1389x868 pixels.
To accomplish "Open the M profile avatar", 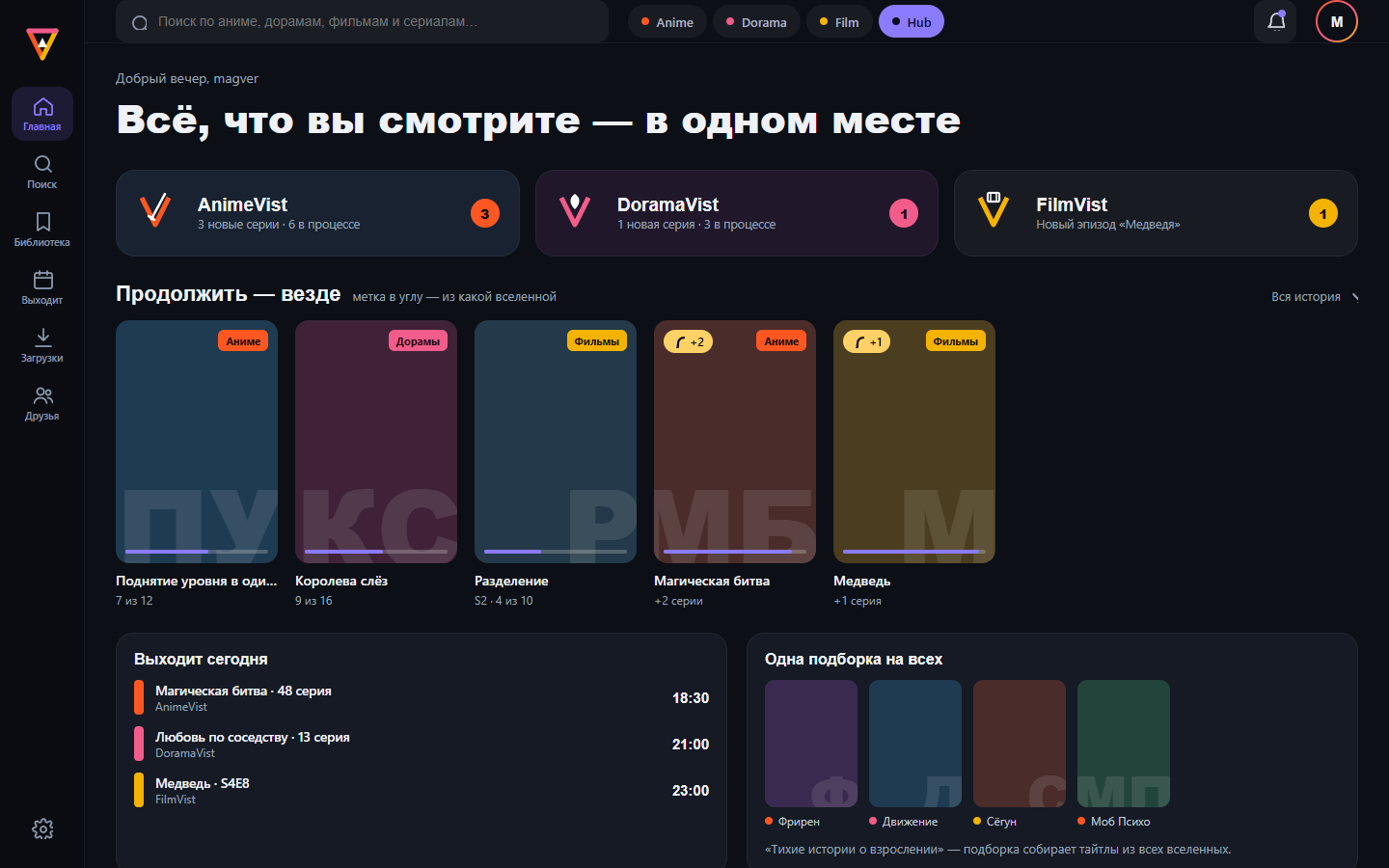I will click(1337, 21).
